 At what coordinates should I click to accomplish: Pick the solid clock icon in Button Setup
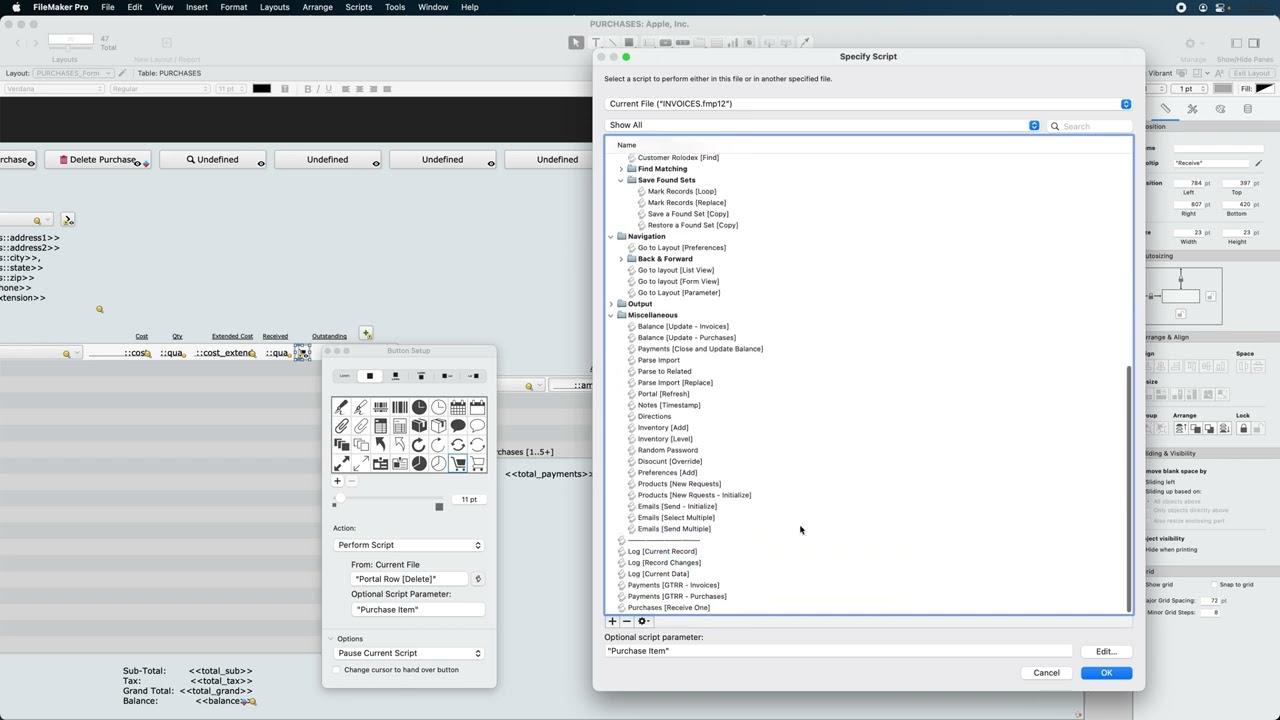(x=419, y=407)
